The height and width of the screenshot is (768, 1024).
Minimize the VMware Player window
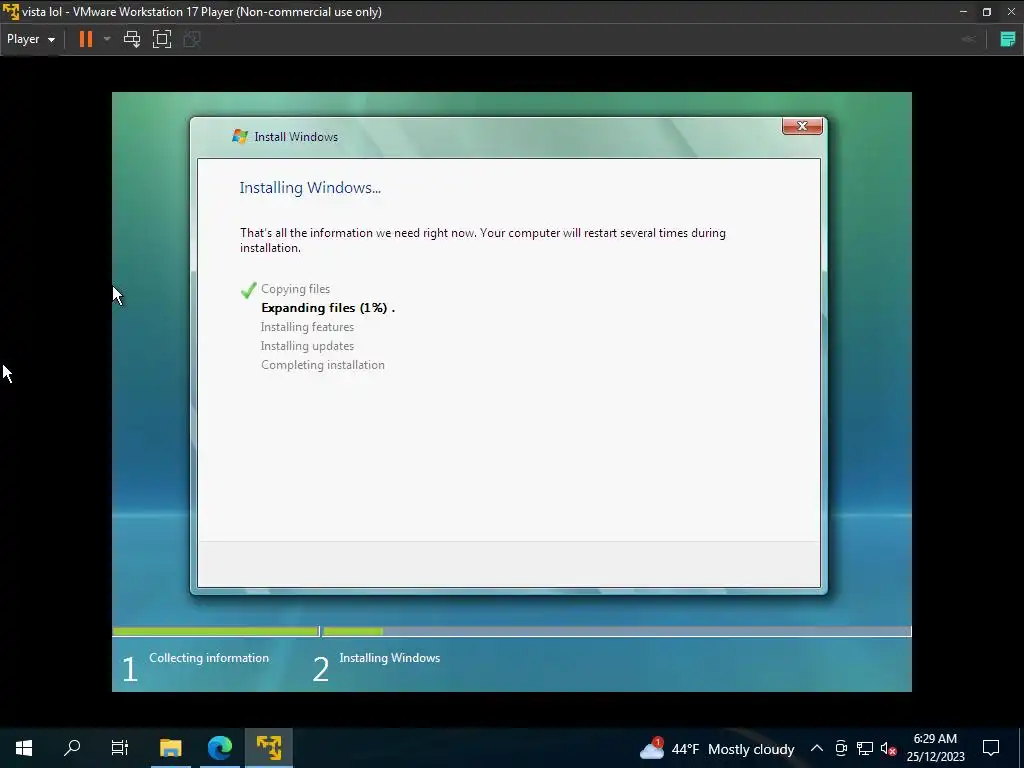tap(963, 12)
